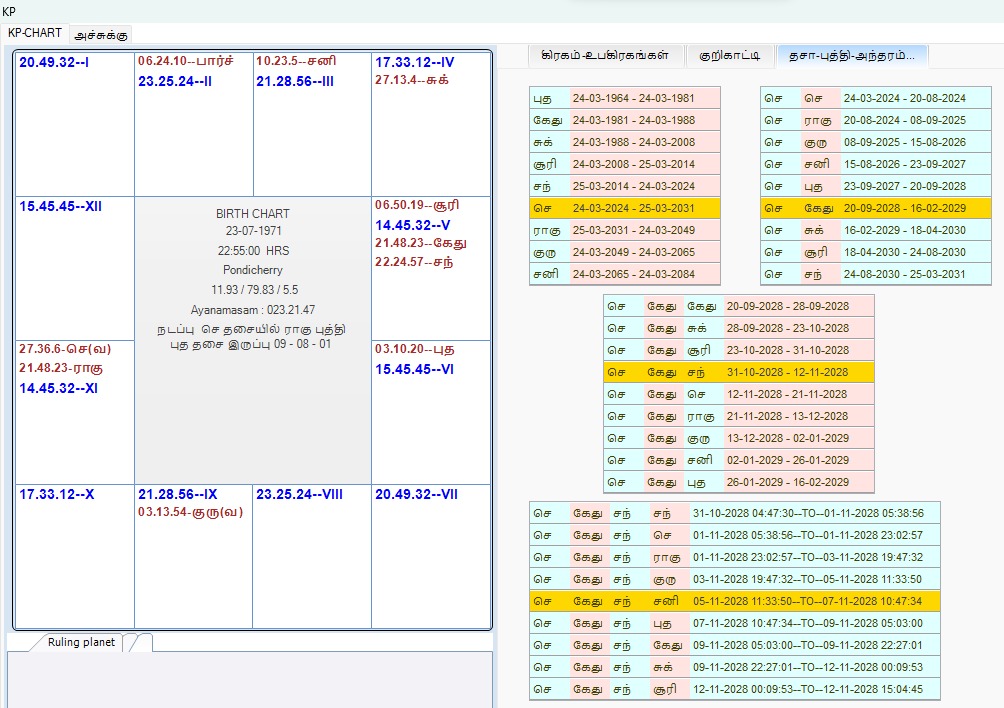Select antara row 20-09-2028 - 28-09-2028
This screenshot has height=708, width=1004.
pos(739,306)
